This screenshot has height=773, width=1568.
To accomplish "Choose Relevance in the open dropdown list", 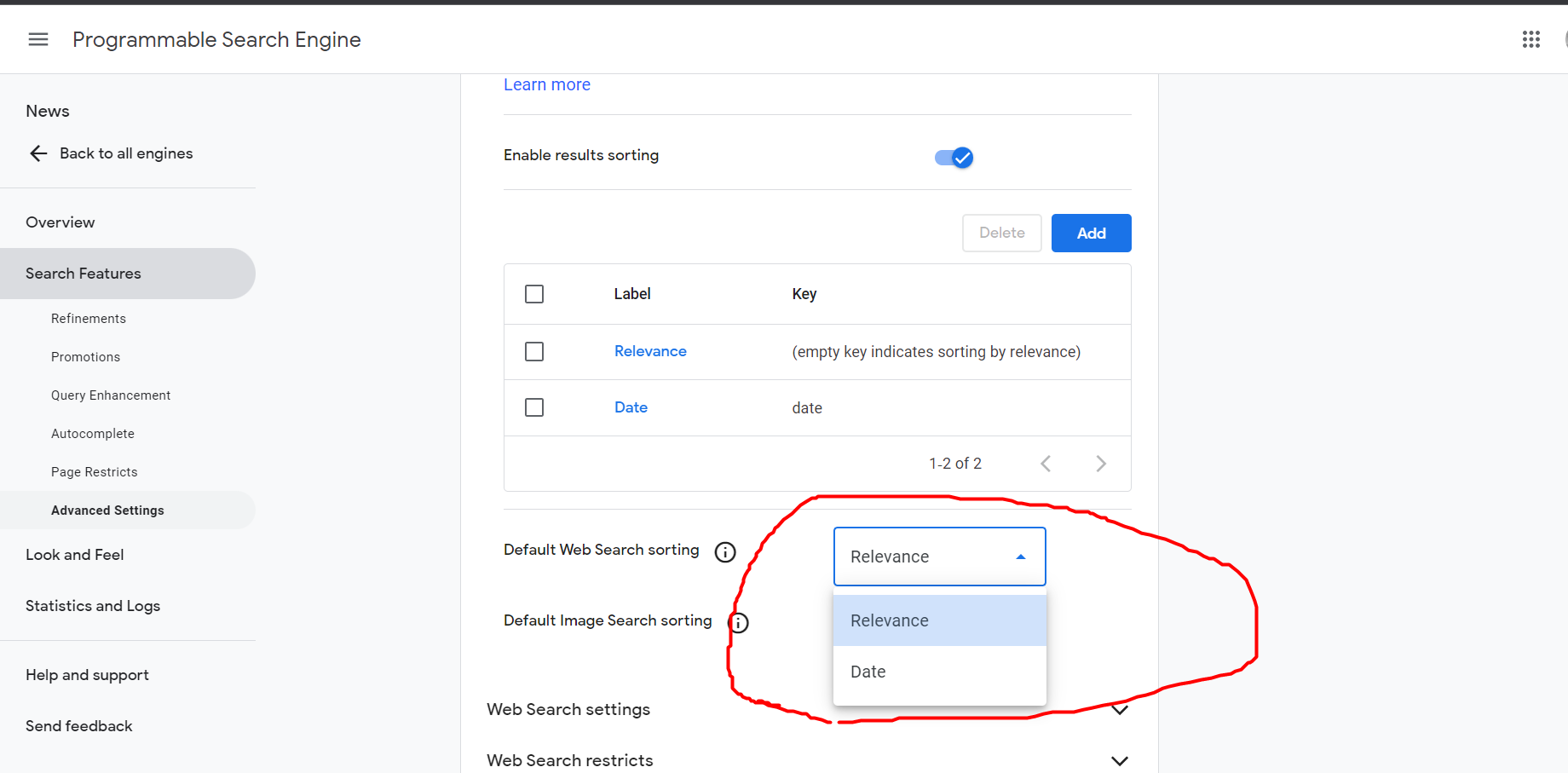I will tap(940, 620).
